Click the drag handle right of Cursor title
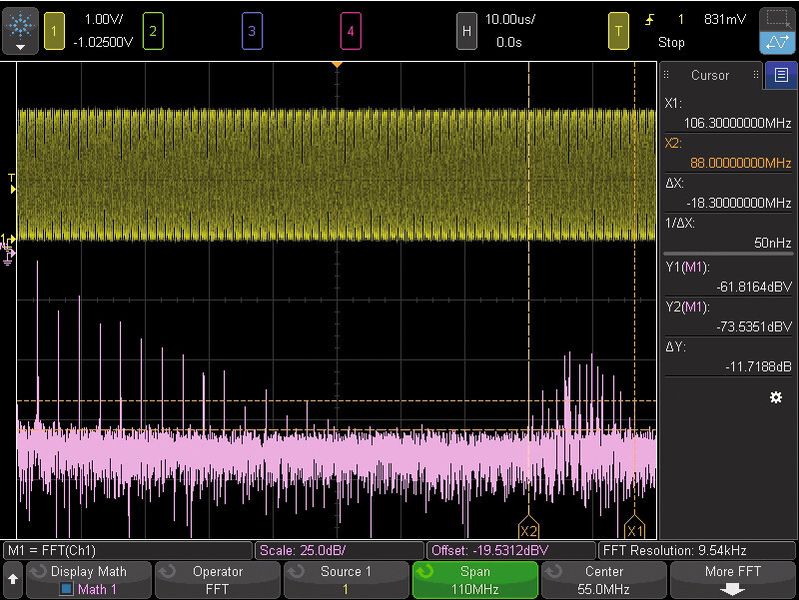The width and height of the screenshot is (799, 600). tap(756, 75)
